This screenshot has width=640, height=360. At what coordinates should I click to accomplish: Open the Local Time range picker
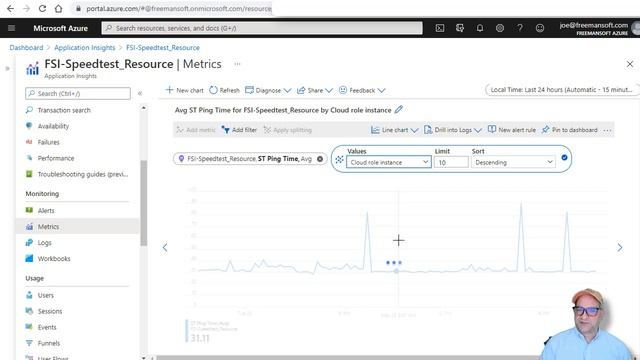pyautogui.click(x=561, y=90)
